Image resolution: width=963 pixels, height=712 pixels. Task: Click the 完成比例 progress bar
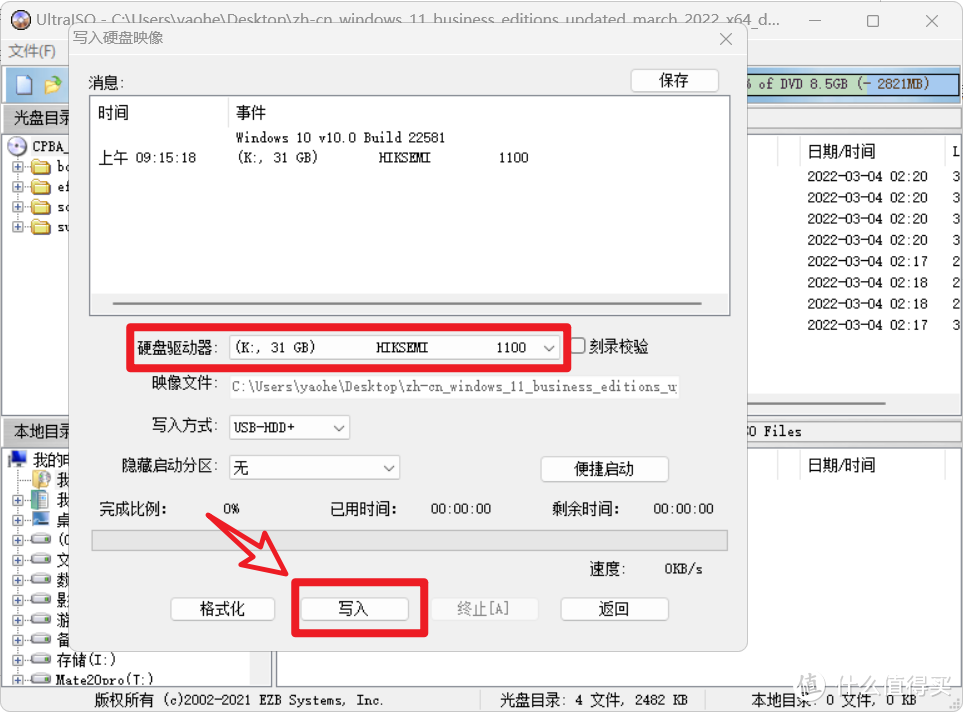[408, 540]
